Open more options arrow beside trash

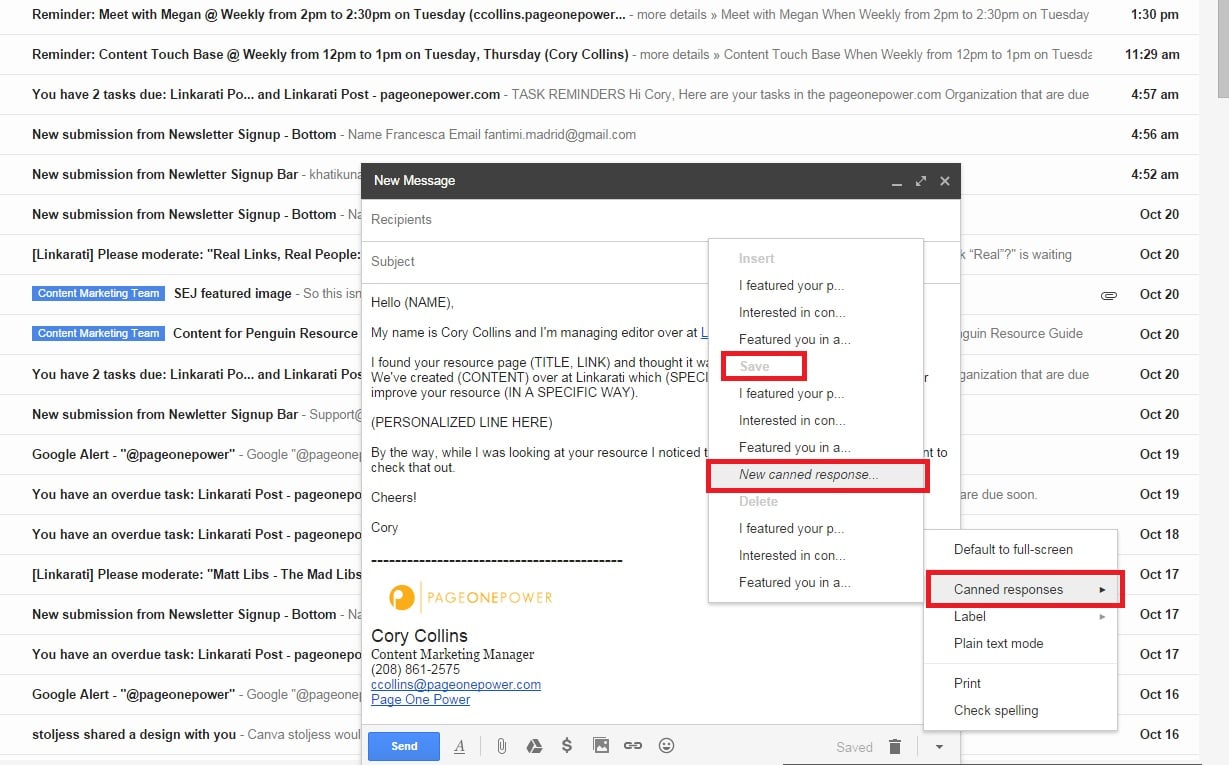coord(938,747)
